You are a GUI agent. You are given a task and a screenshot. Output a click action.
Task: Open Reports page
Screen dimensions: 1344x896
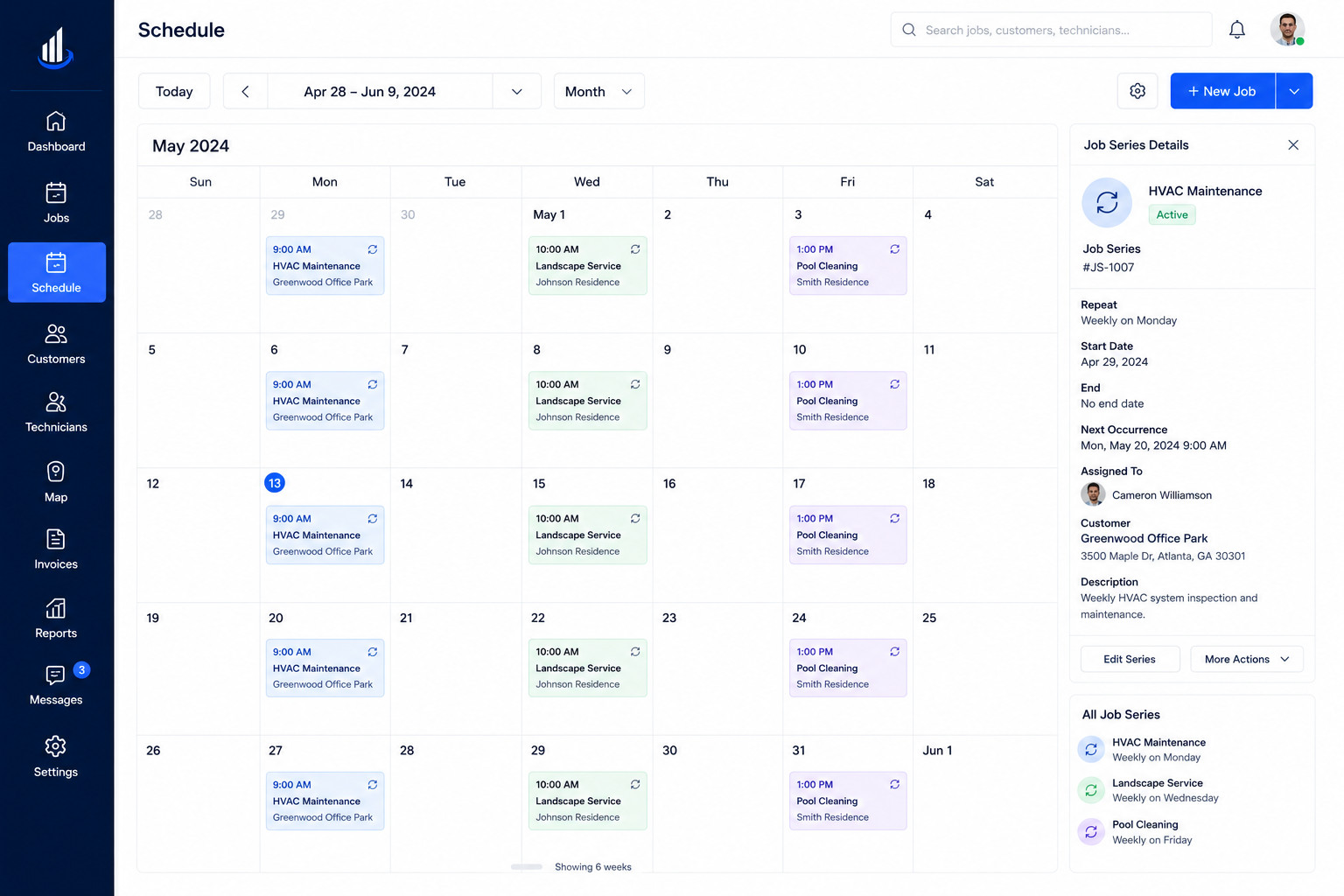[x=56, y=619]
